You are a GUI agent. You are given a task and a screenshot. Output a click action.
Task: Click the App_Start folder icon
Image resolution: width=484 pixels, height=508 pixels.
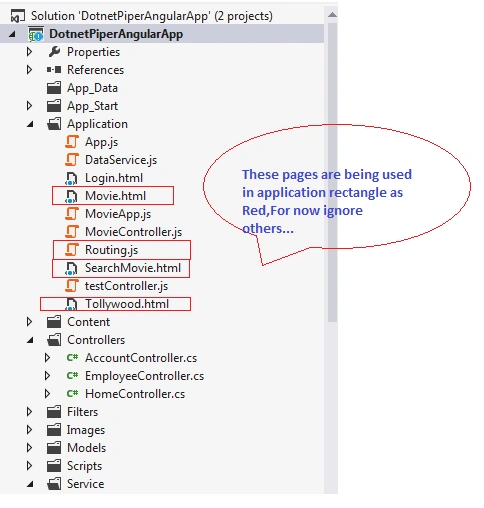point(54,106)
